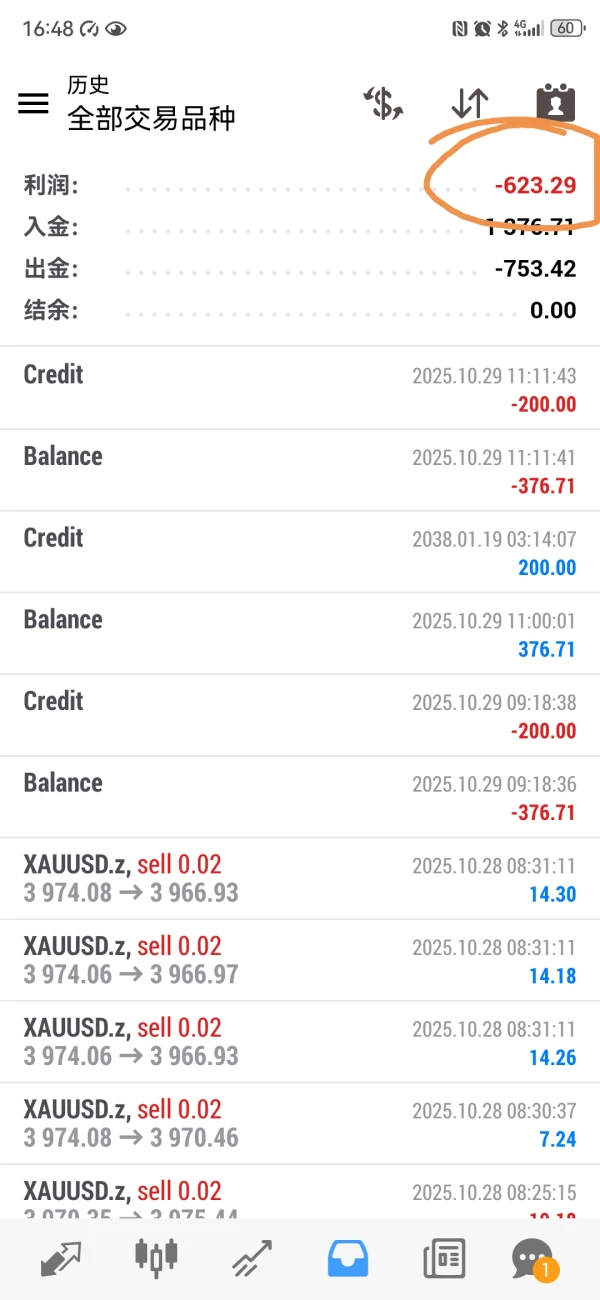Tap the Credit entry at 11:11:43

coord(300,388)
